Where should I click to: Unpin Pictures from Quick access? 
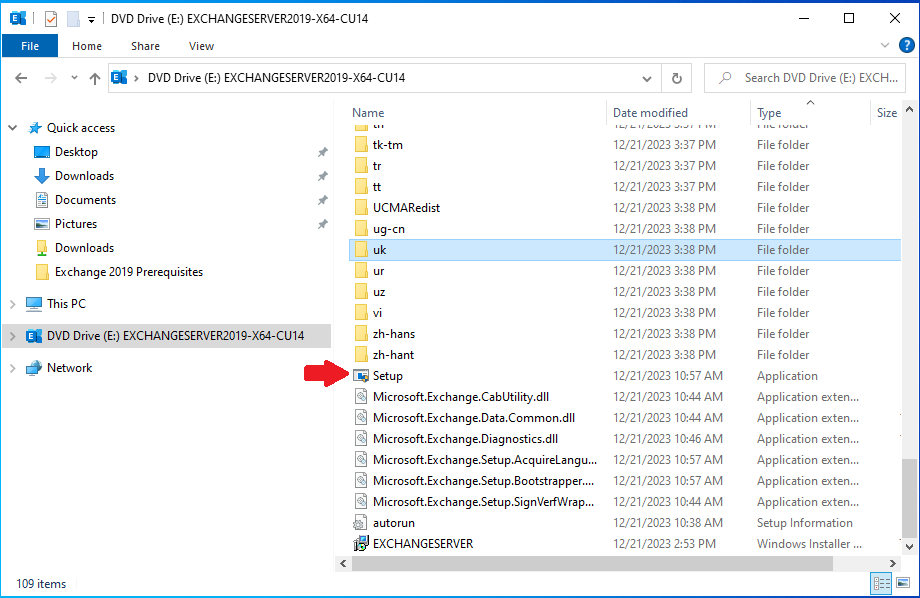322,223
